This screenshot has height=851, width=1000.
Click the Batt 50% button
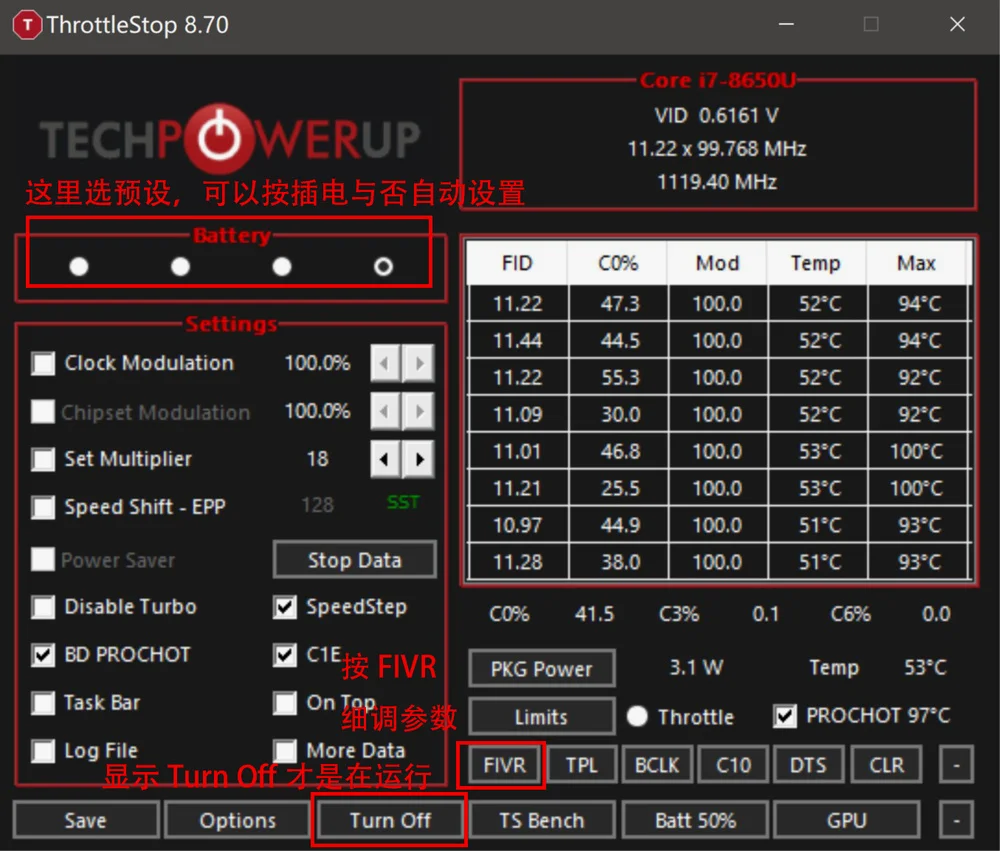pos(695,820)
